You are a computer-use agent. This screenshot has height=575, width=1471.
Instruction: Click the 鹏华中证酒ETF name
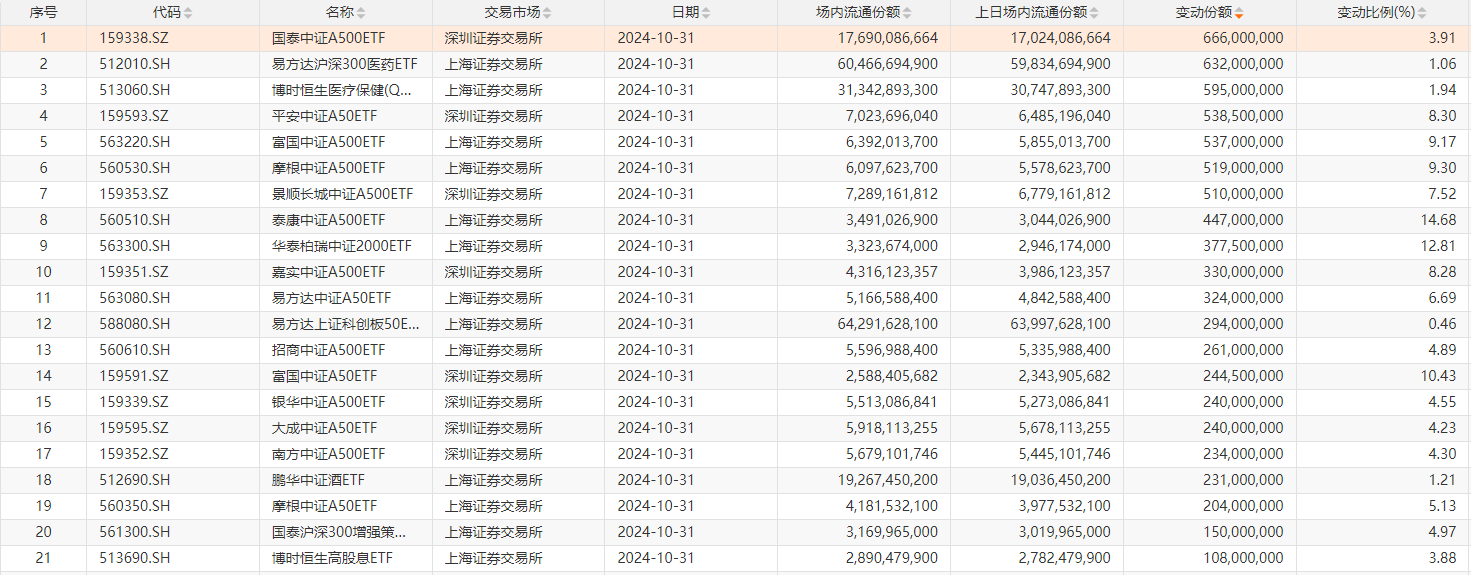click(316, 480)
